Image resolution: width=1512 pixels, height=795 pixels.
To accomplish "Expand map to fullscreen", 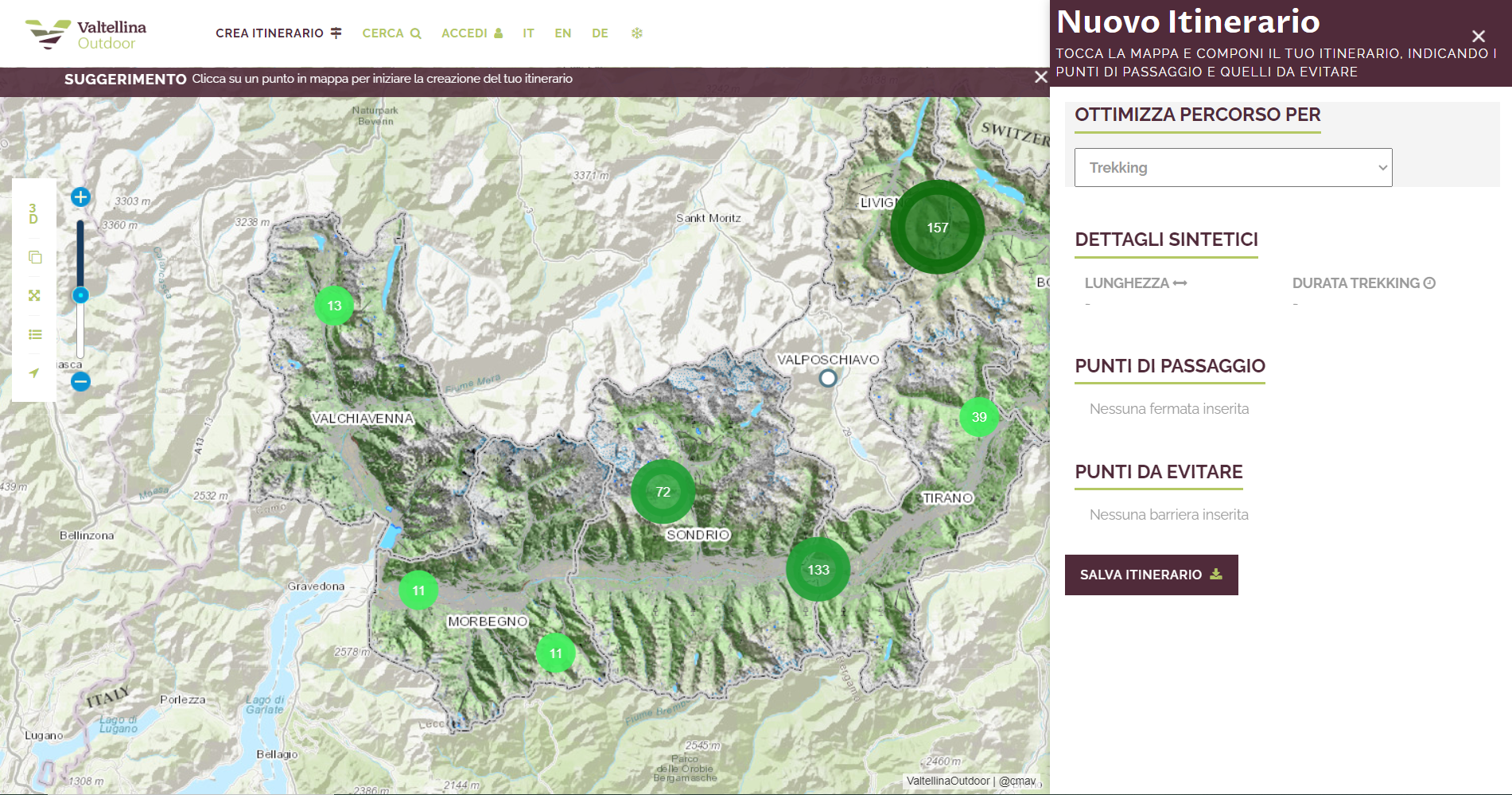I will [x=34, y=295].
